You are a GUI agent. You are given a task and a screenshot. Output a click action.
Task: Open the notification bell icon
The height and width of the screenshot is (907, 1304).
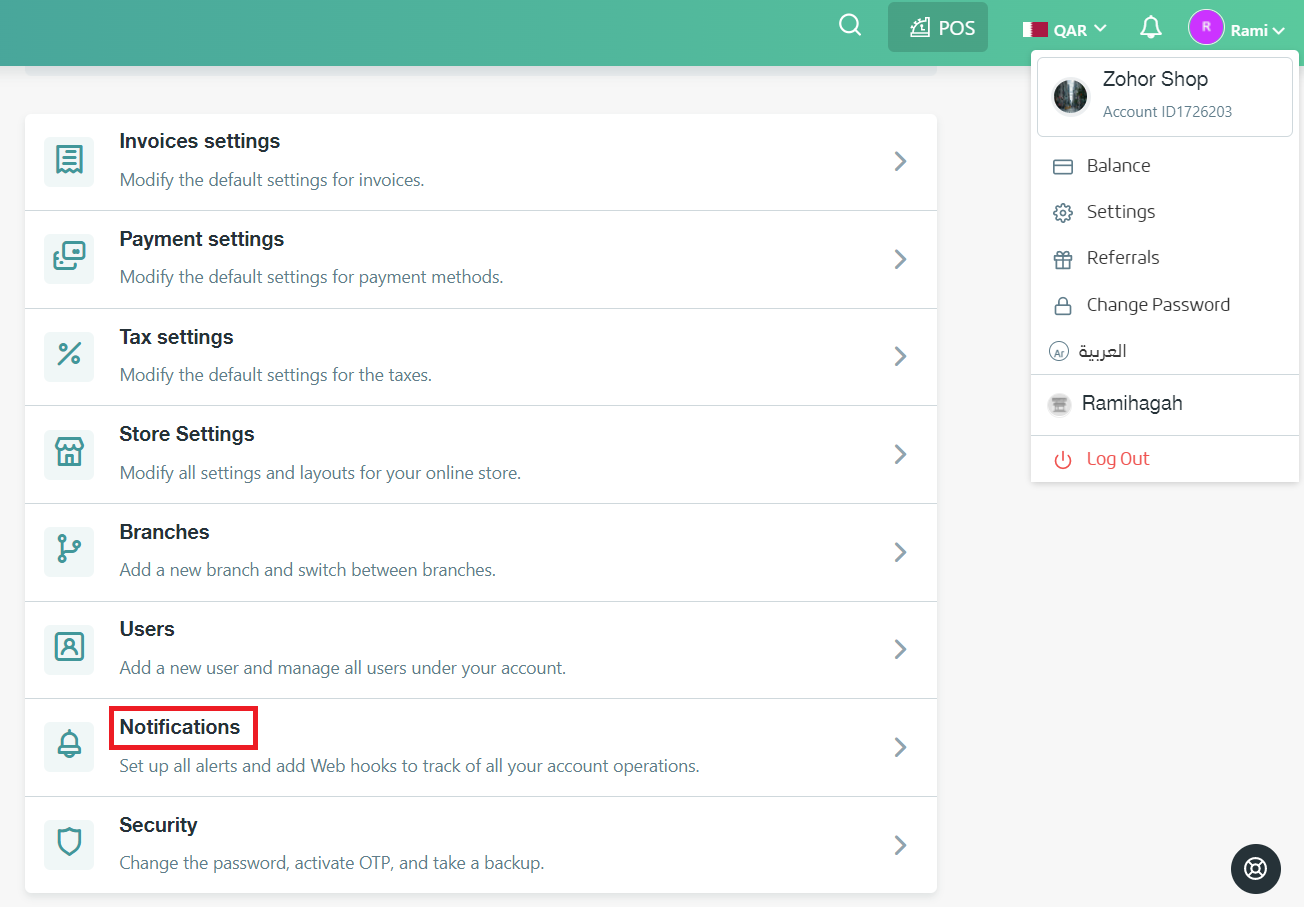point(1149,27)
